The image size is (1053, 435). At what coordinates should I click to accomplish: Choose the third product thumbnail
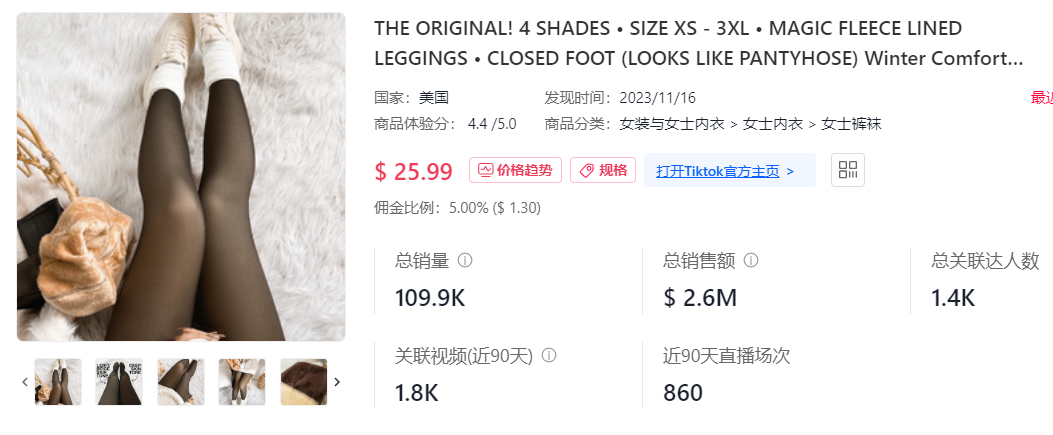[x=181, y=382]
